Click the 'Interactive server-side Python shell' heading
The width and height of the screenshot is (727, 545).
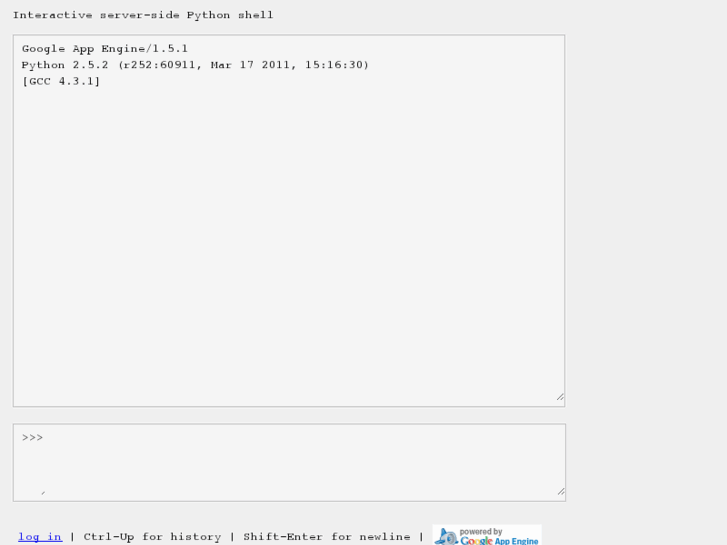pyautogui.click(x=143, y=15)
